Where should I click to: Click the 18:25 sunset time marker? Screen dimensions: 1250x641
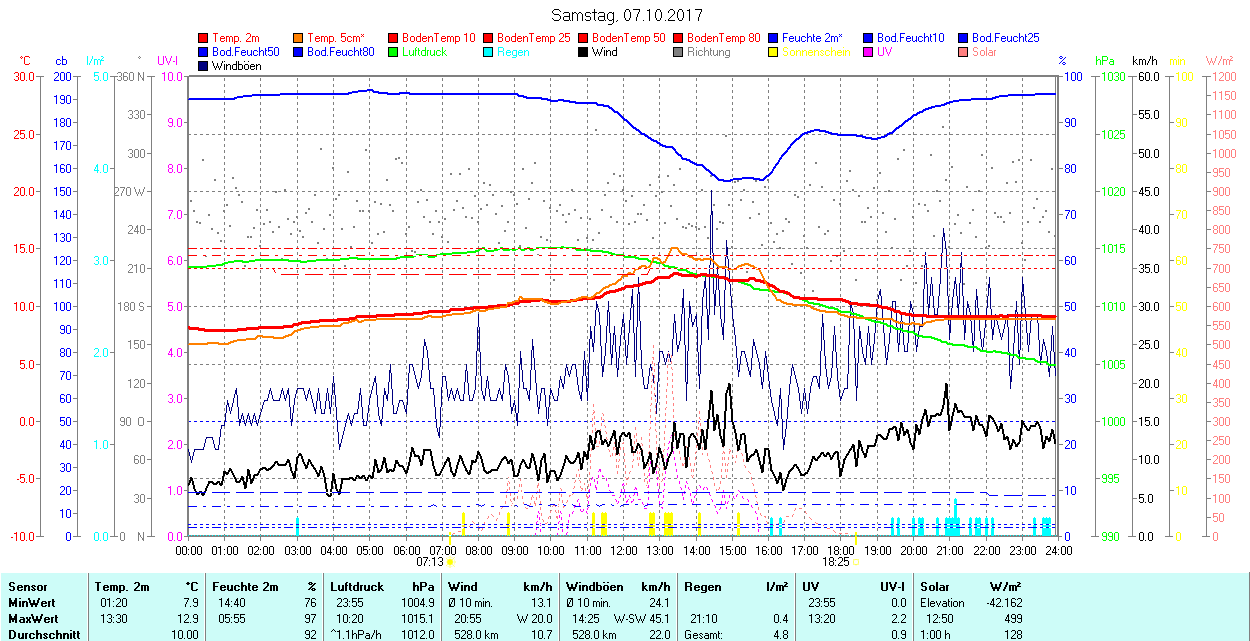[836, 562]
